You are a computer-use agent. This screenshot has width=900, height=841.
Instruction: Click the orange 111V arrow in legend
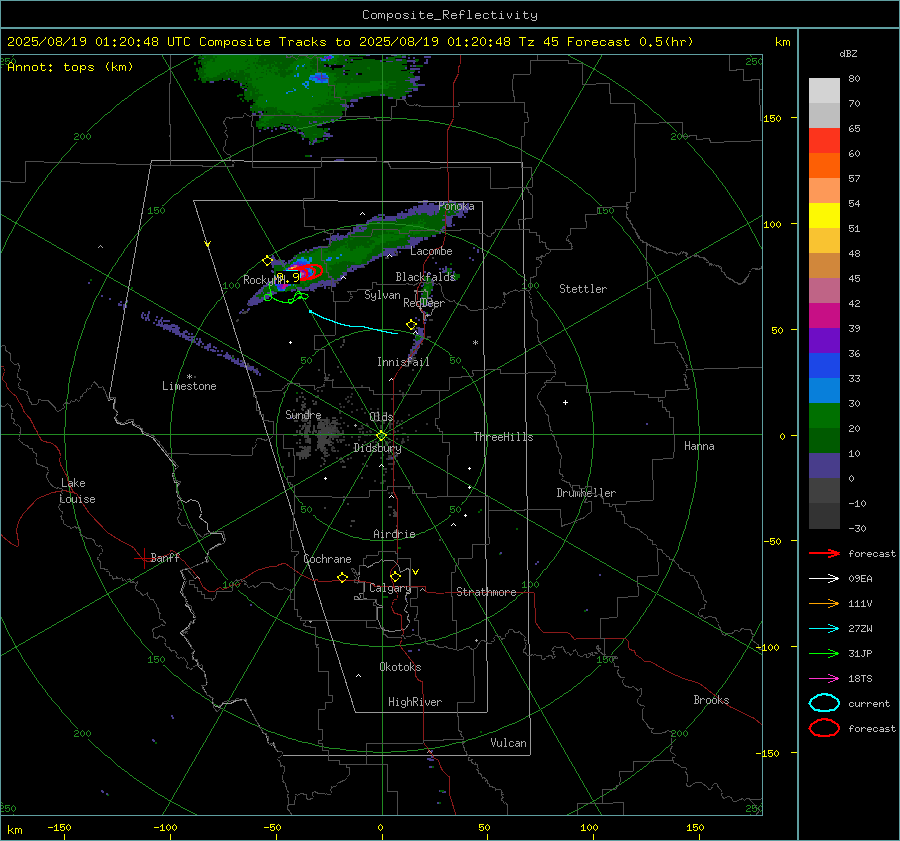click(824, 603)
